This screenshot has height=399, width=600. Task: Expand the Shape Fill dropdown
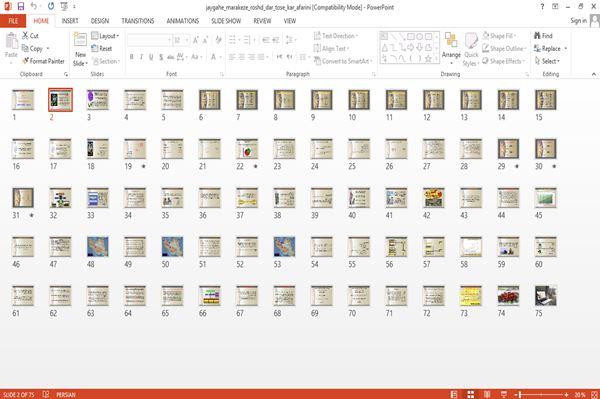[x=499, y=36]
